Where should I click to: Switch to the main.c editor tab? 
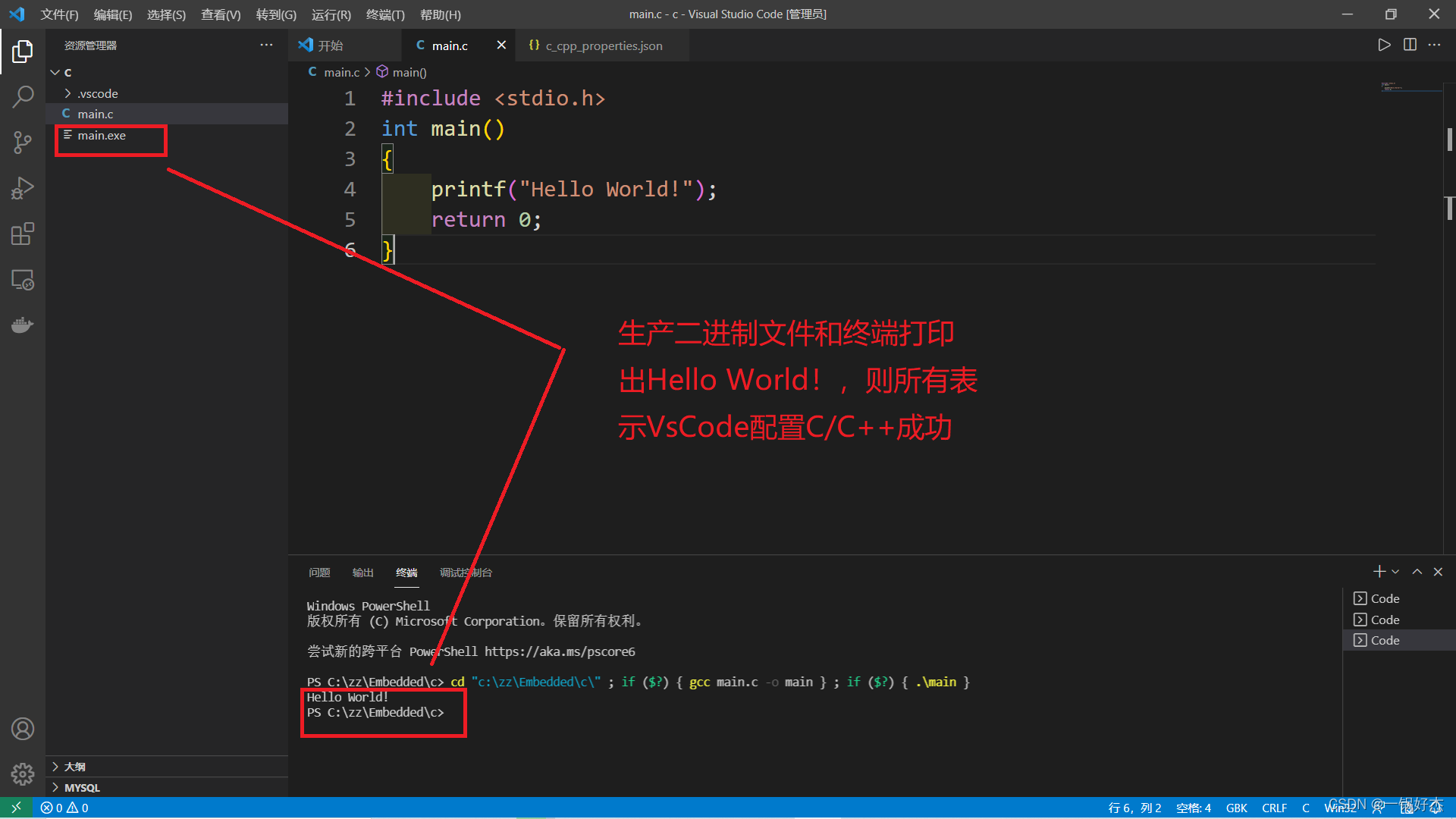[458, 45]
